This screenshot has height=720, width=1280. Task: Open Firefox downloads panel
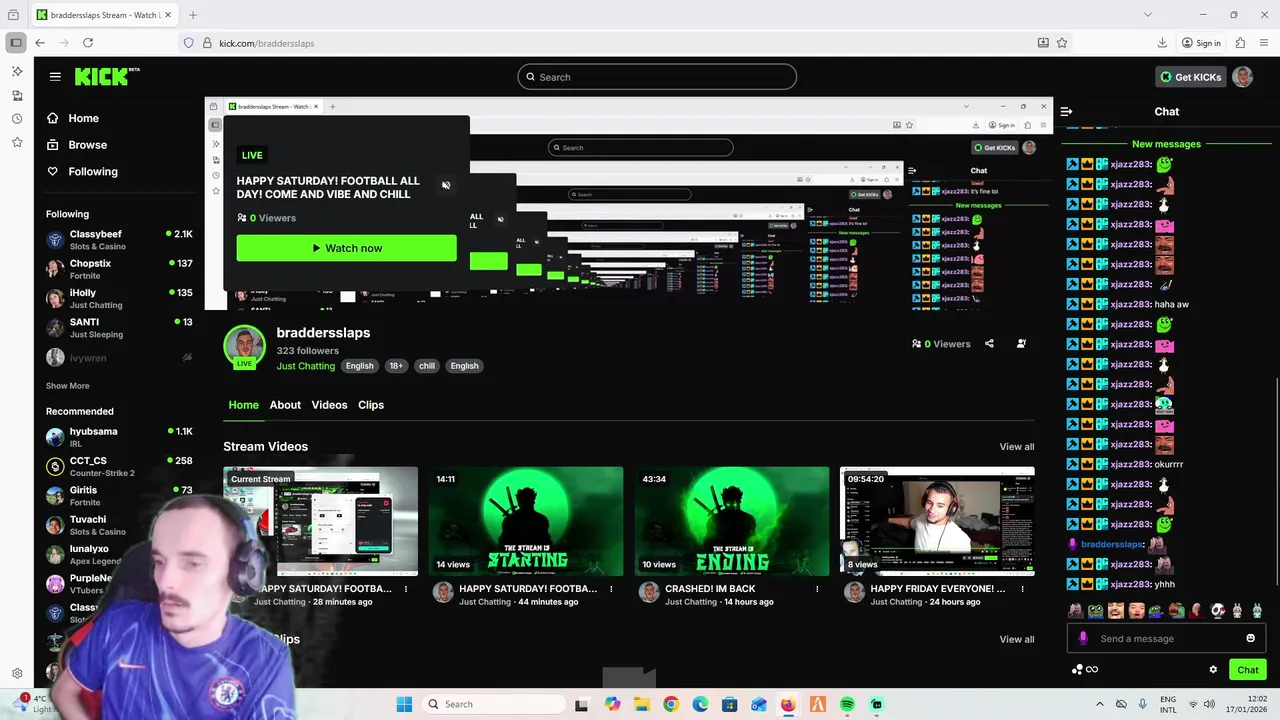(x=1162, y=43)
